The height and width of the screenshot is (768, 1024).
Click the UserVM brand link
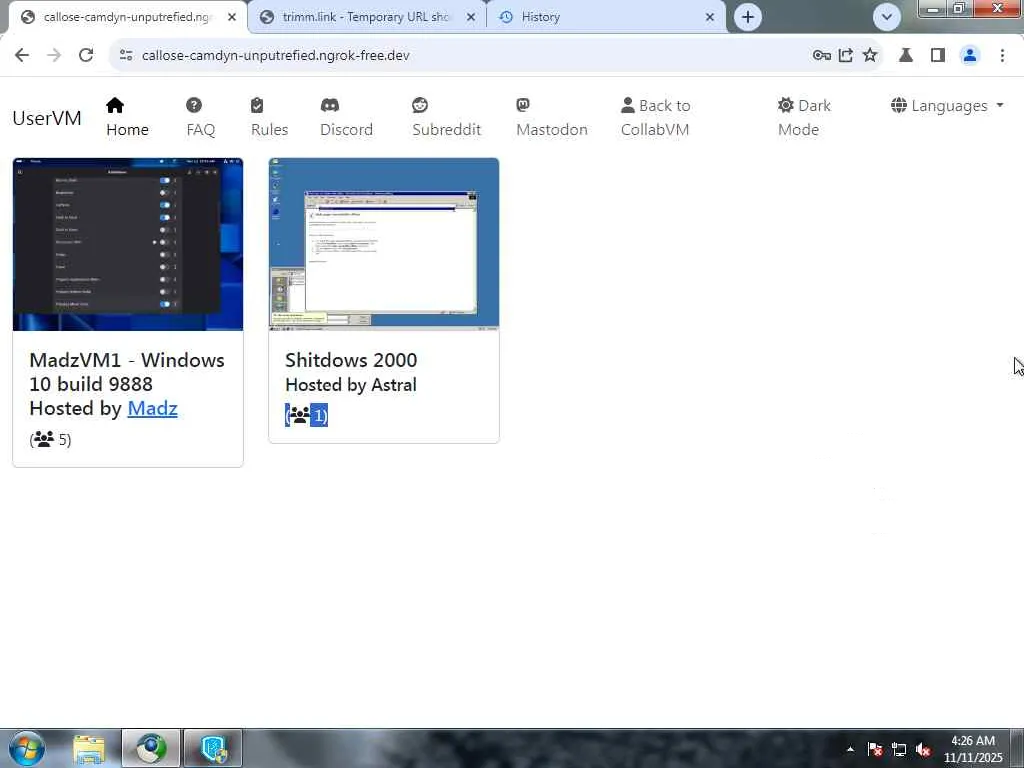coord(47,118)
